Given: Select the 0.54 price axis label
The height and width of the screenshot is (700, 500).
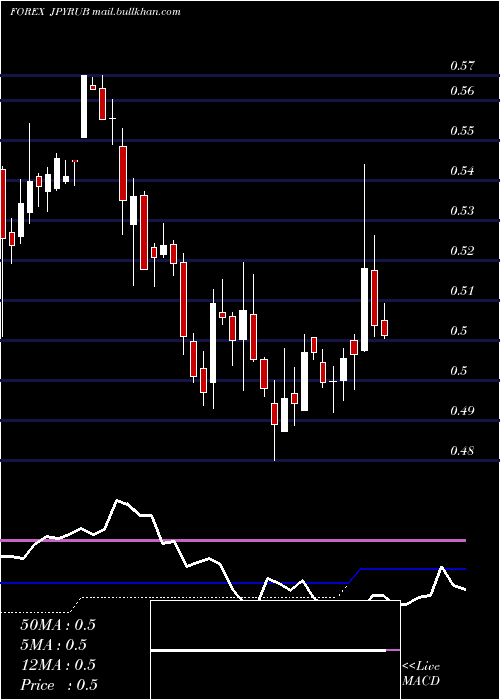Looking at the screenshot, I should 462,171.
